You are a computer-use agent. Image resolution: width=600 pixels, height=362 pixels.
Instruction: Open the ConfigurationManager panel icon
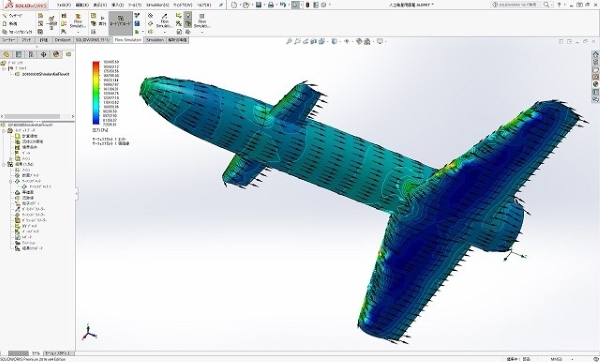click(31, 54)
